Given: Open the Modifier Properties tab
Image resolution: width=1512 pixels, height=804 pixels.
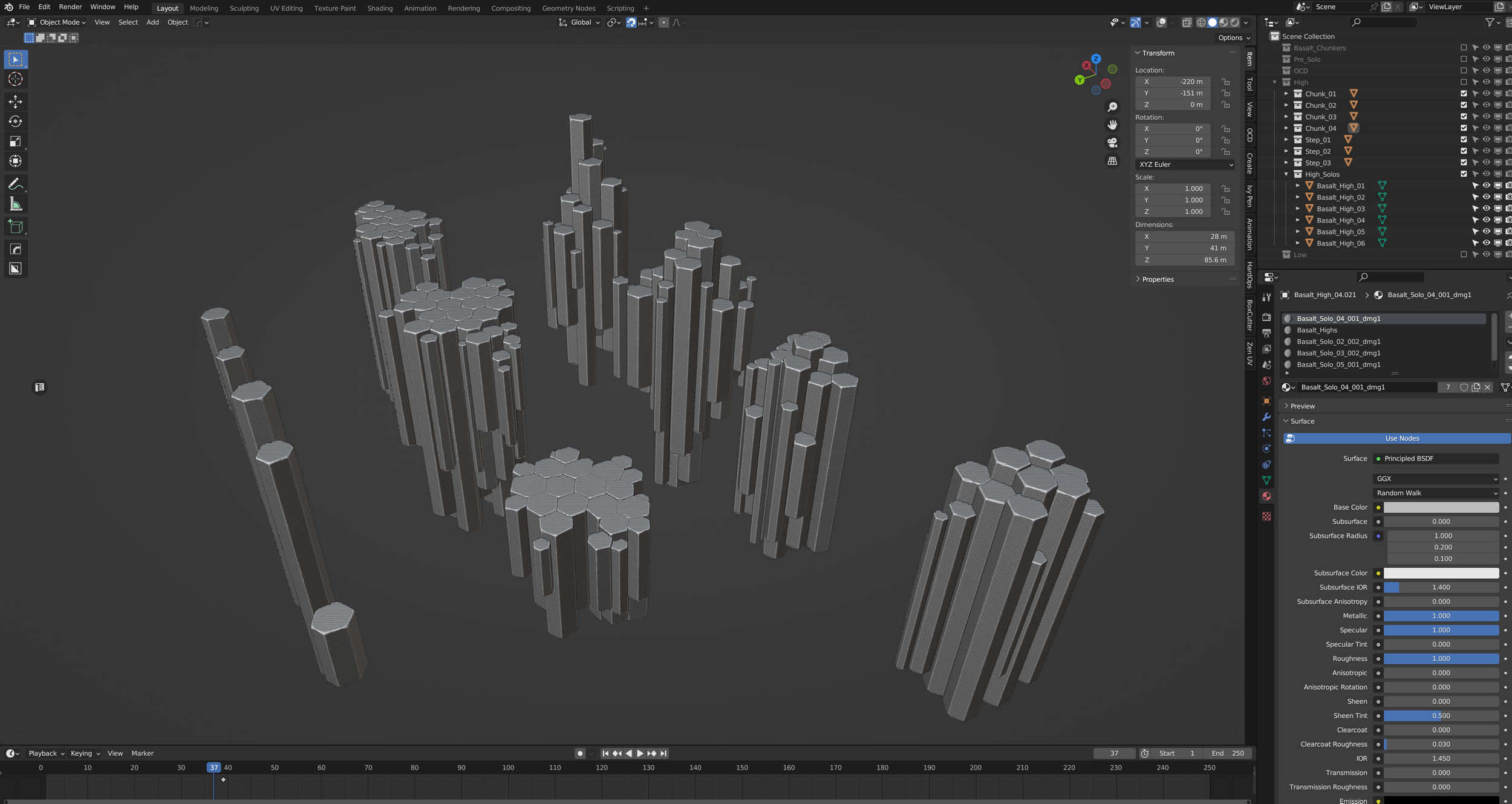Looking at the screenshot, I should (x=1266, y=417).
